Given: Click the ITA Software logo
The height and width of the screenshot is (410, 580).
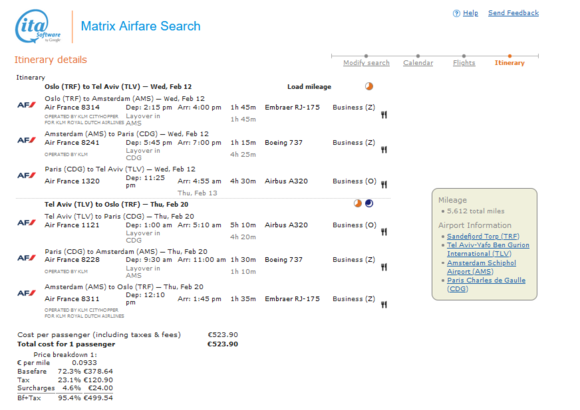Looking at the screenshot, I should [x=38, y=26].
